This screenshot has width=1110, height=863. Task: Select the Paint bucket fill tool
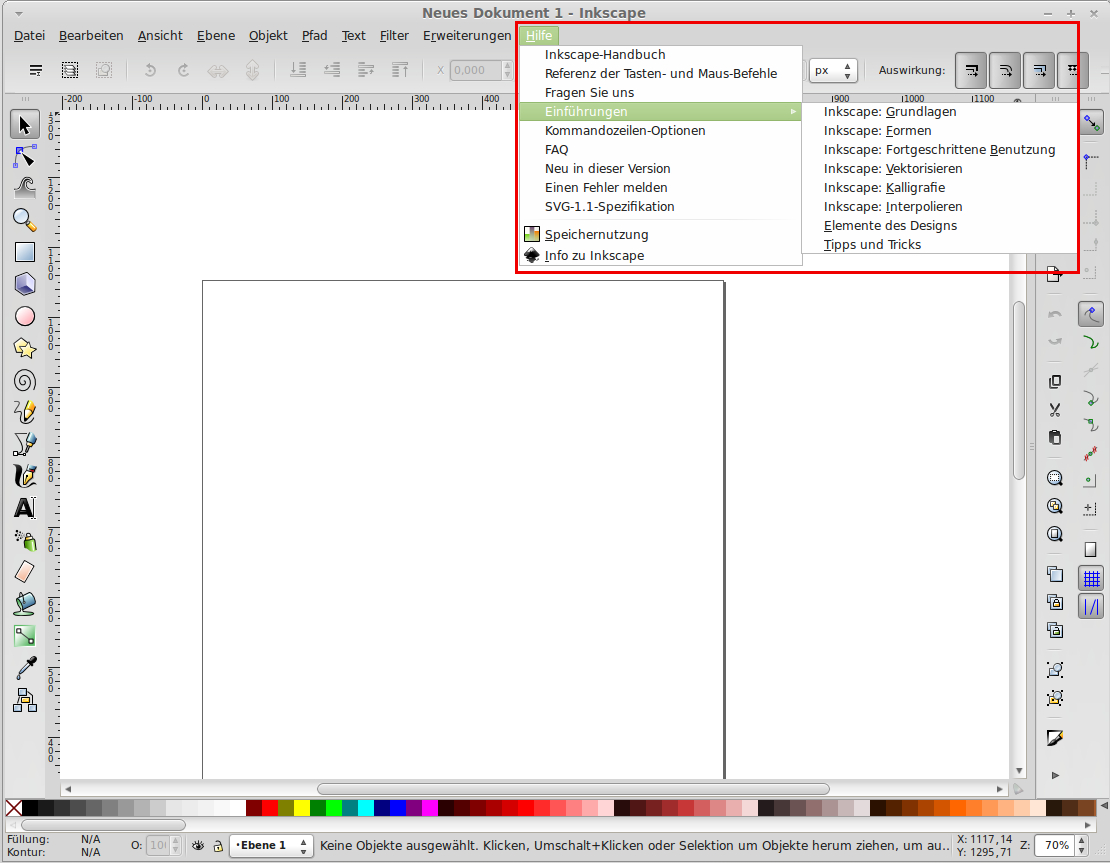[25, 604]
